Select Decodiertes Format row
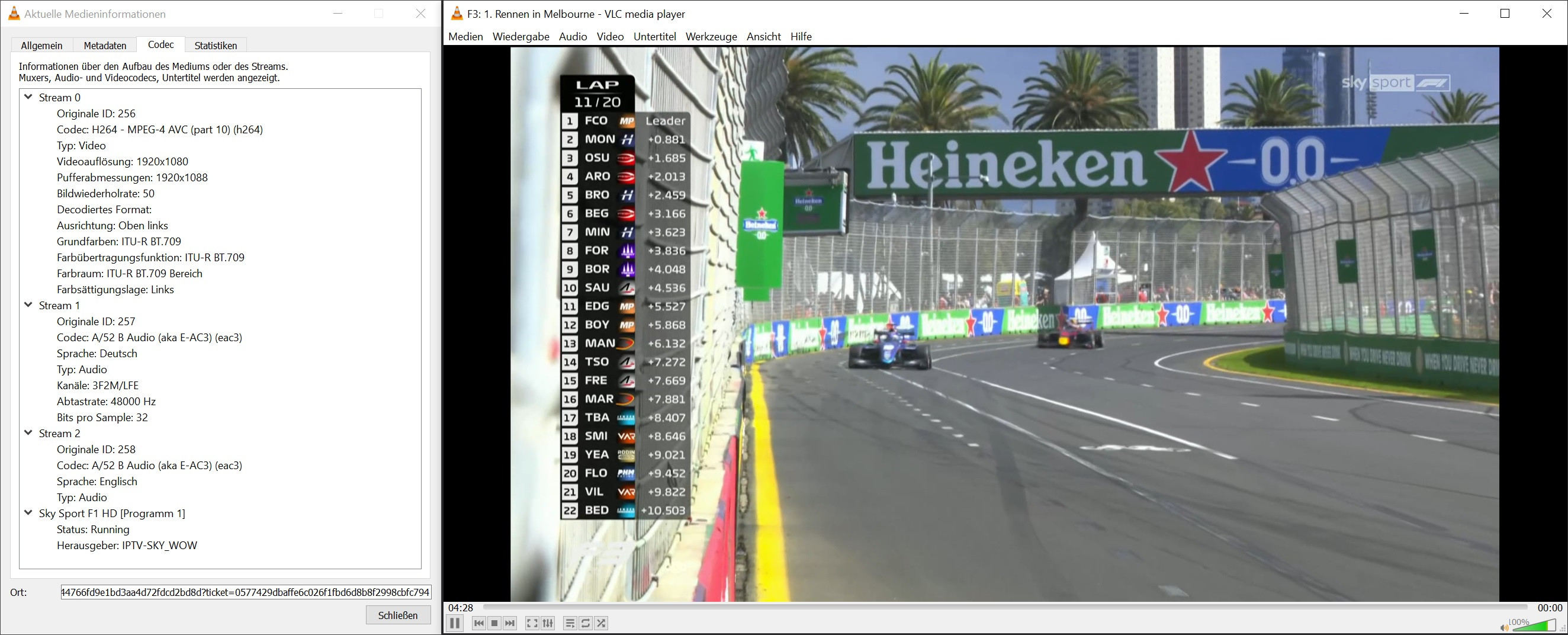 point(104,210)
